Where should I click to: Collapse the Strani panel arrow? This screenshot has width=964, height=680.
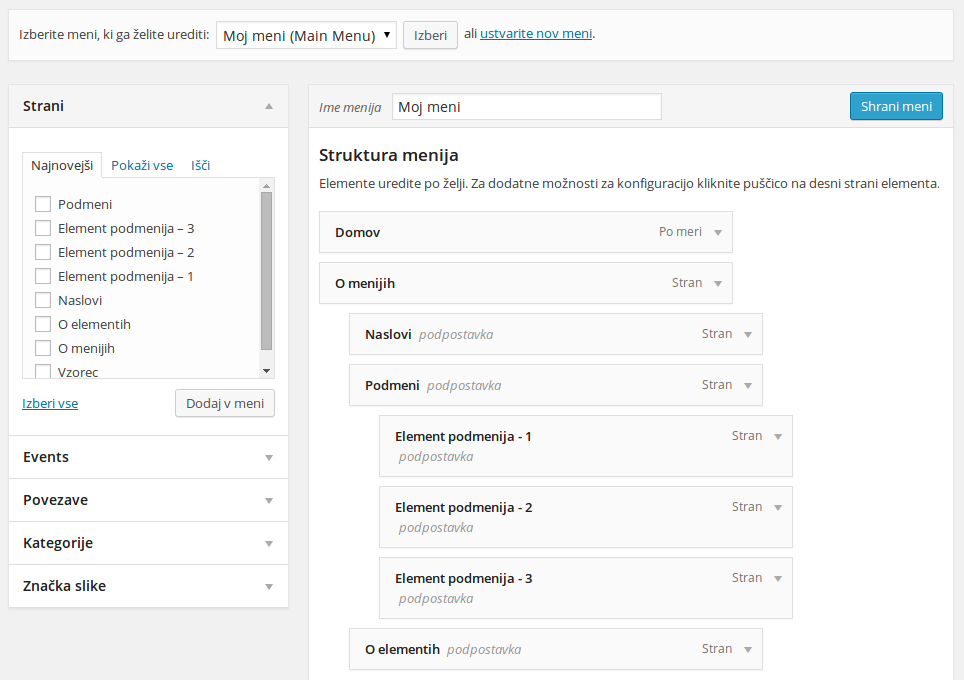[269, 106]
